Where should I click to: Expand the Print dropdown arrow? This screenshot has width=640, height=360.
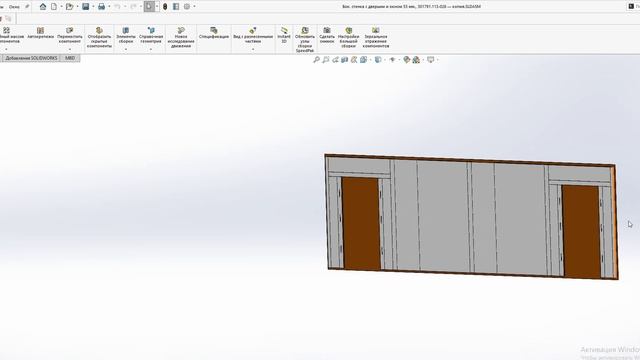coord(109,7)
